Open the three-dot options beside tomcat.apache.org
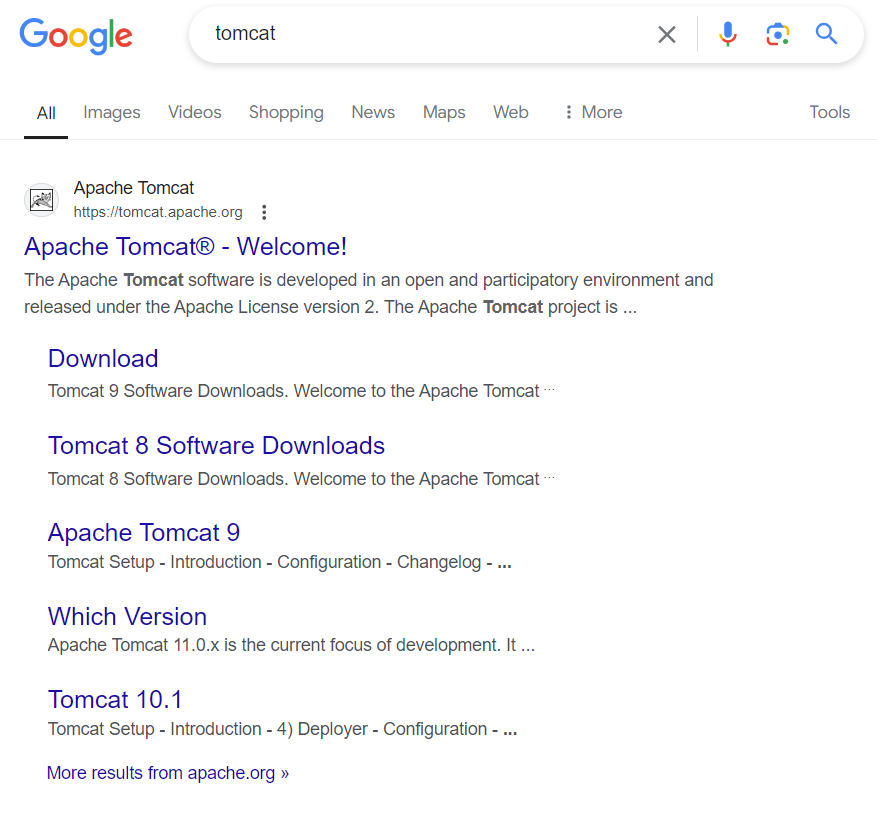 click(264, 213)
